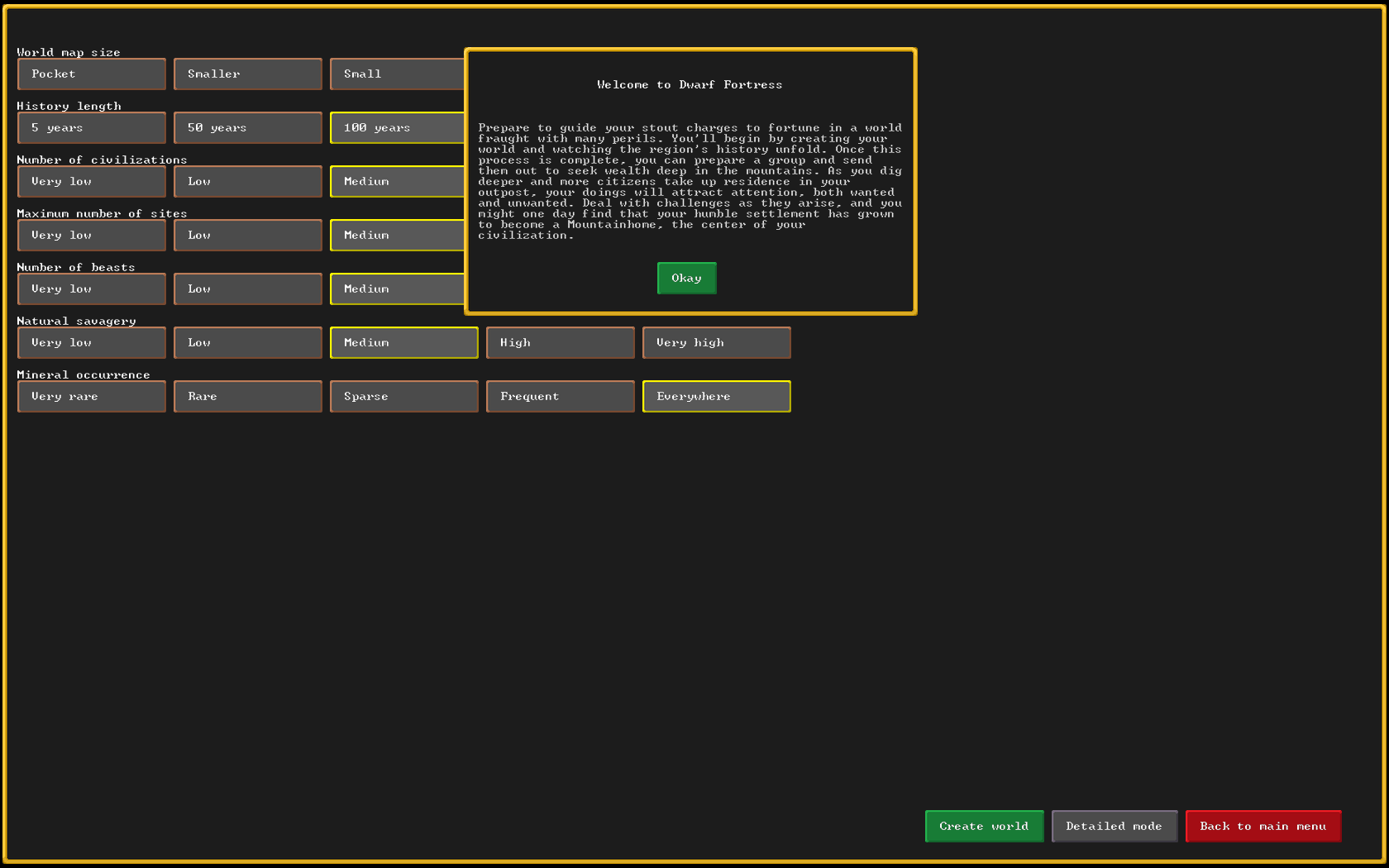This screenshot has height=868, width=1389.
Task: Choose Very low maximum number of sites
Action: 92,236
